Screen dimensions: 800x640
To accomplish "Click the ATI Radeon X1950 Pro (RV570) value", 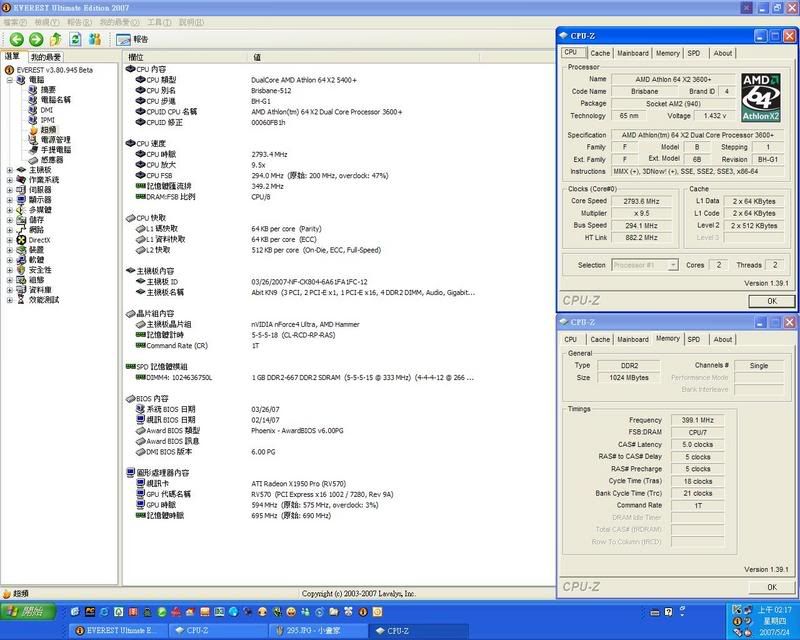I will coord(298,484).
